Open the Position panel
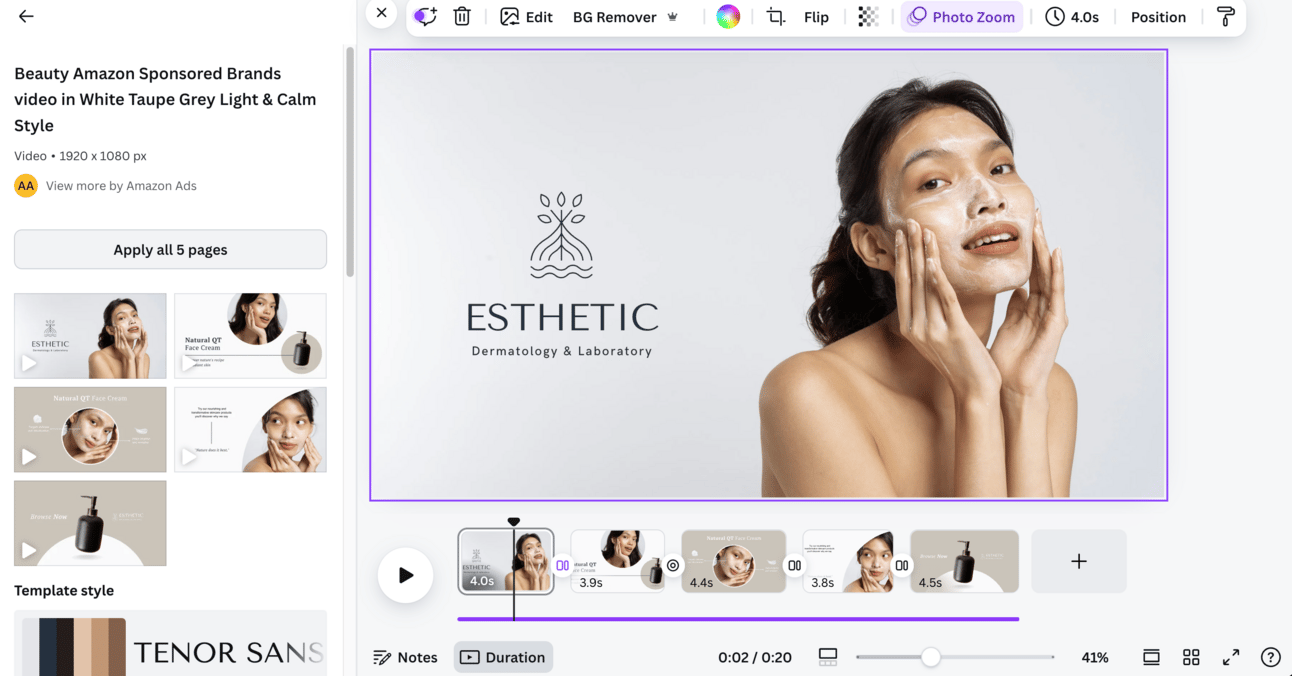The image size is (1292, 676). tap(1158, 17)
